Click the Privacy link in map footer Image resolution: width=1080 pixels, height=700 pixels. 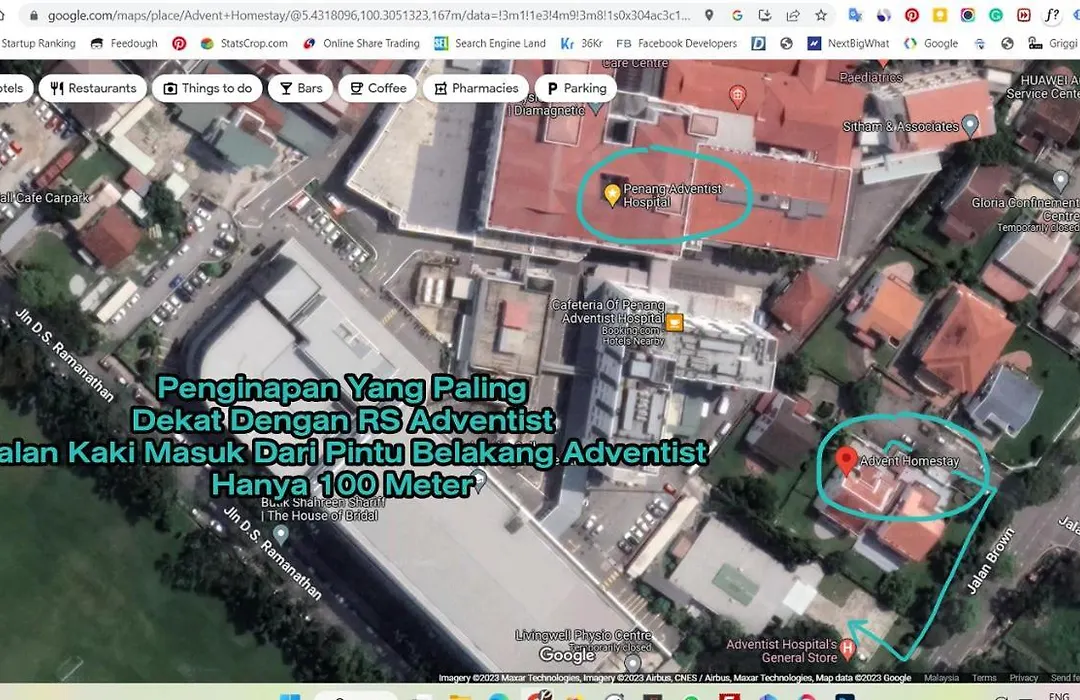coord(1024,678)
